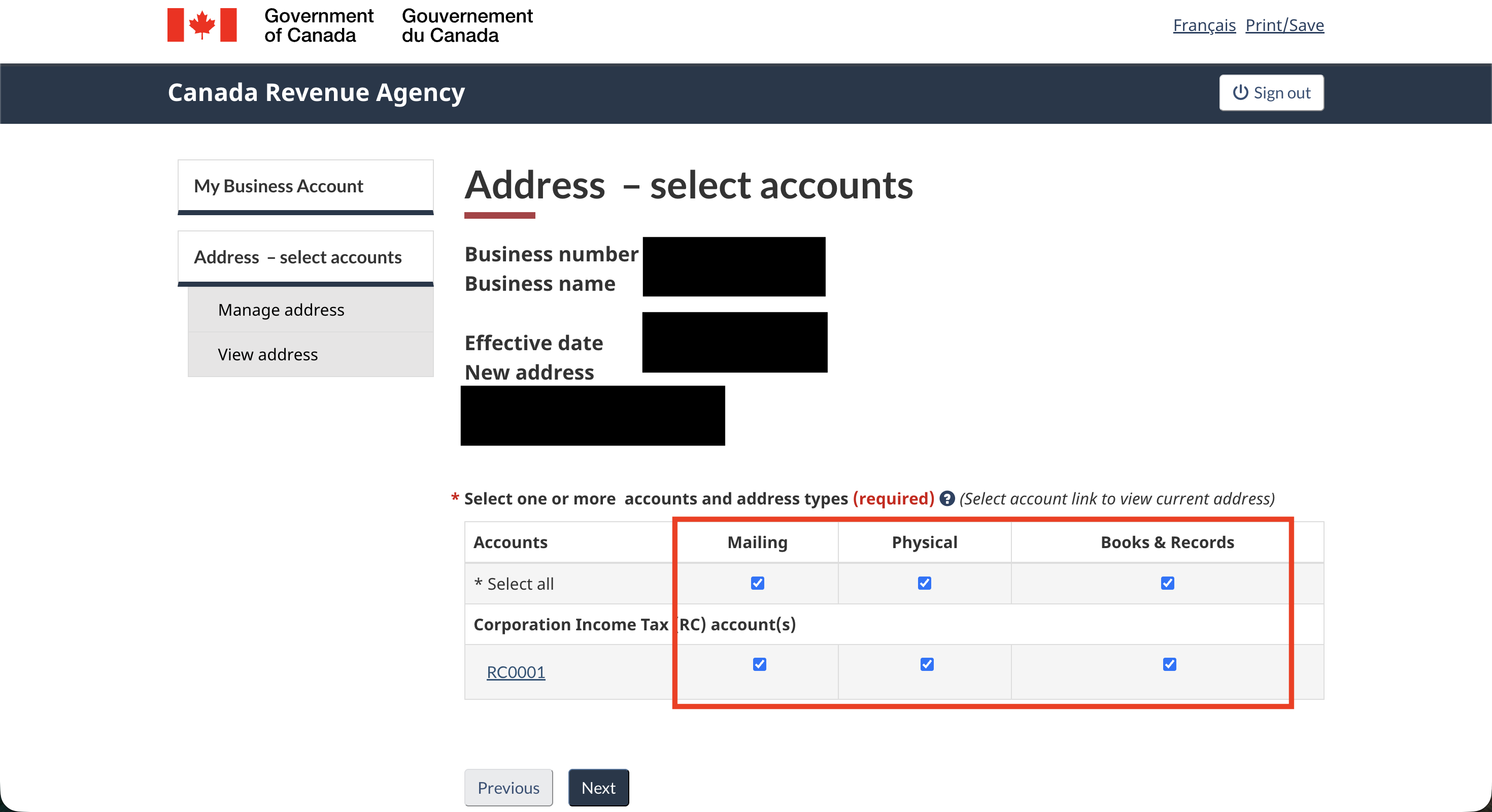Open the Print/Save link

[x=1284, y=25]
